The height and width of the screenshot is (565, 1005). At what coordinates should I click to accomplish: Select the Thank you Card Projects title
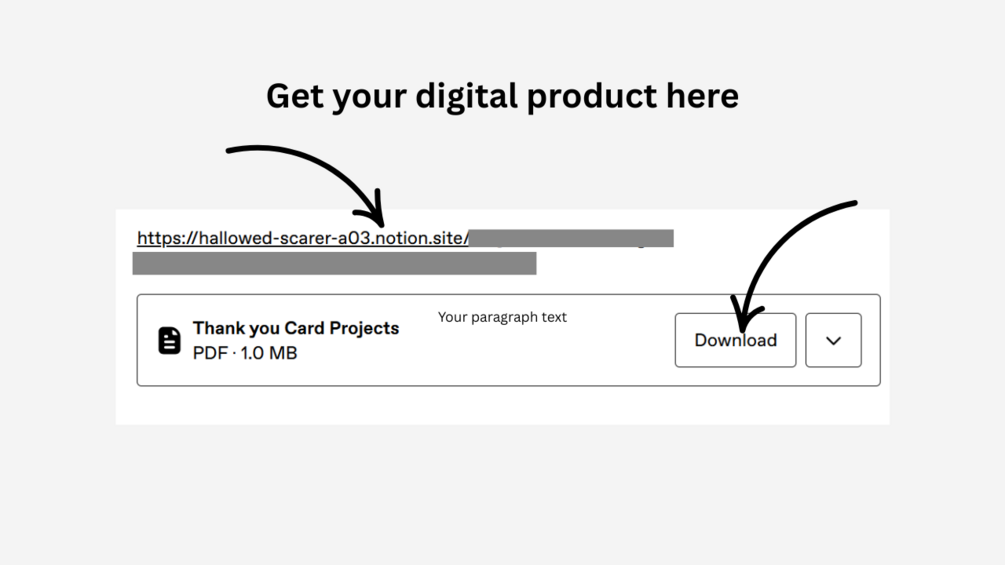point(296,328)
